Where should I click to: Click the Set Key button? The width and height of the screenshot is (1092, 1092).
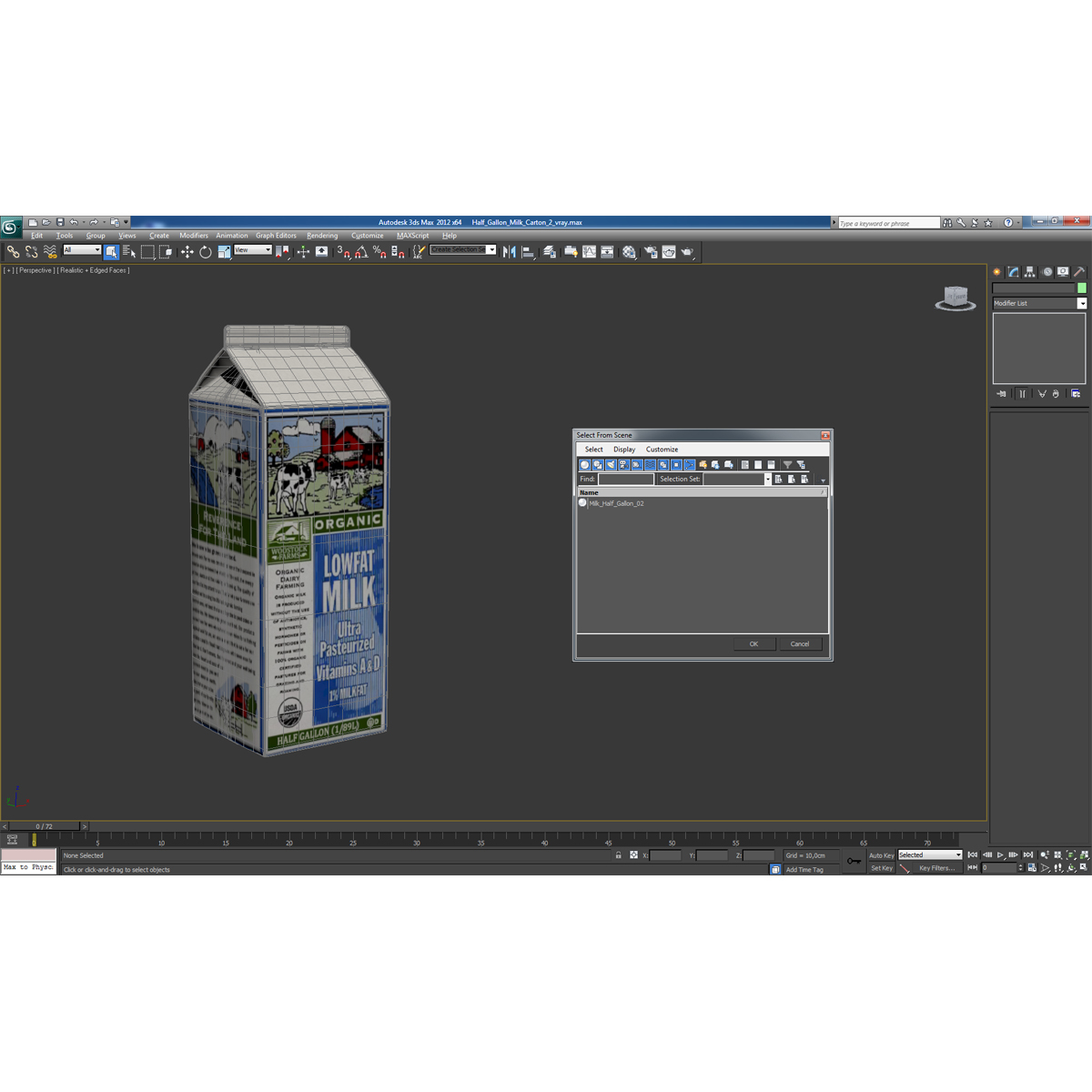tap(881, 868)
